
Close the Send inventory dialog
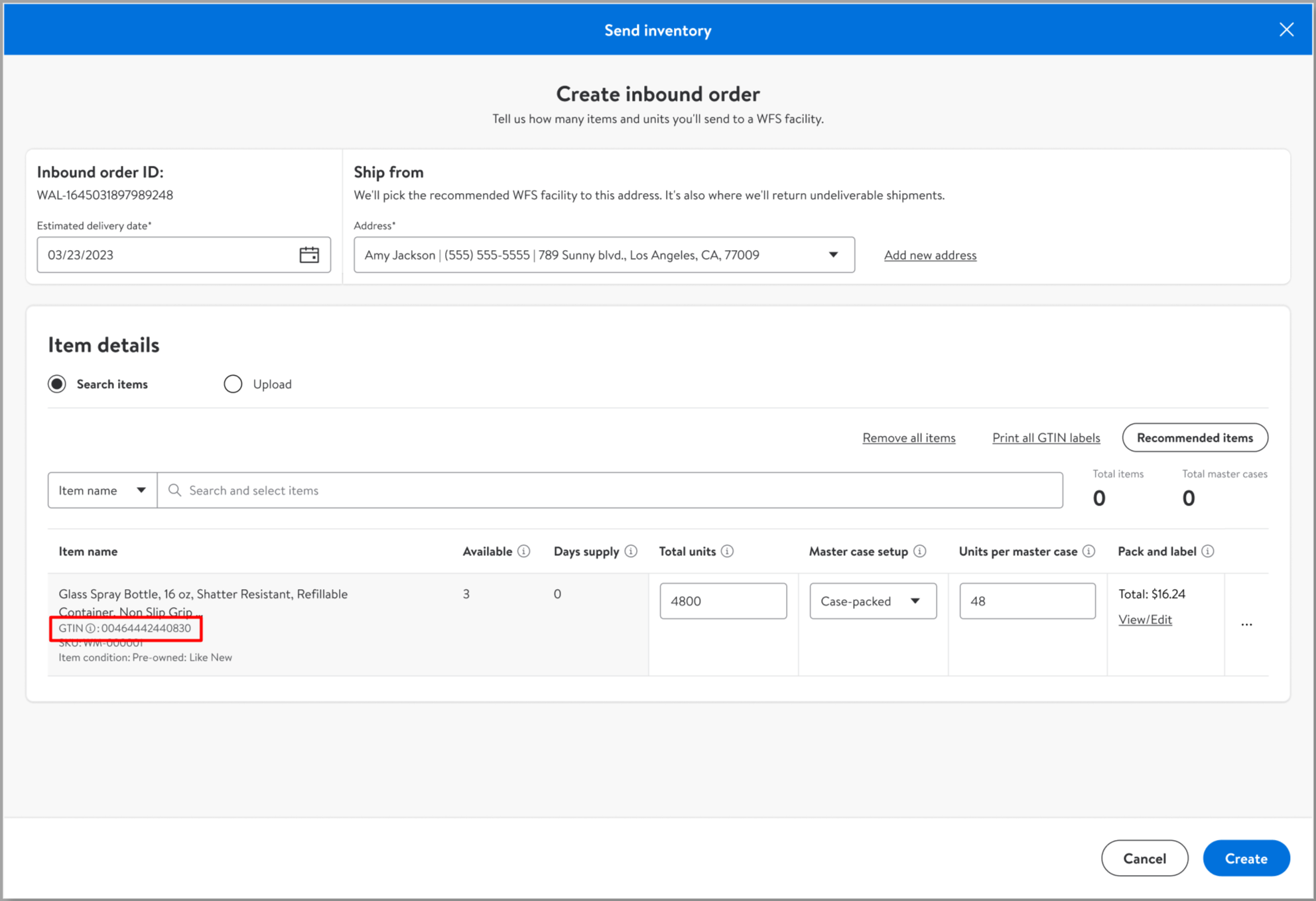(x=1286, y=30)
